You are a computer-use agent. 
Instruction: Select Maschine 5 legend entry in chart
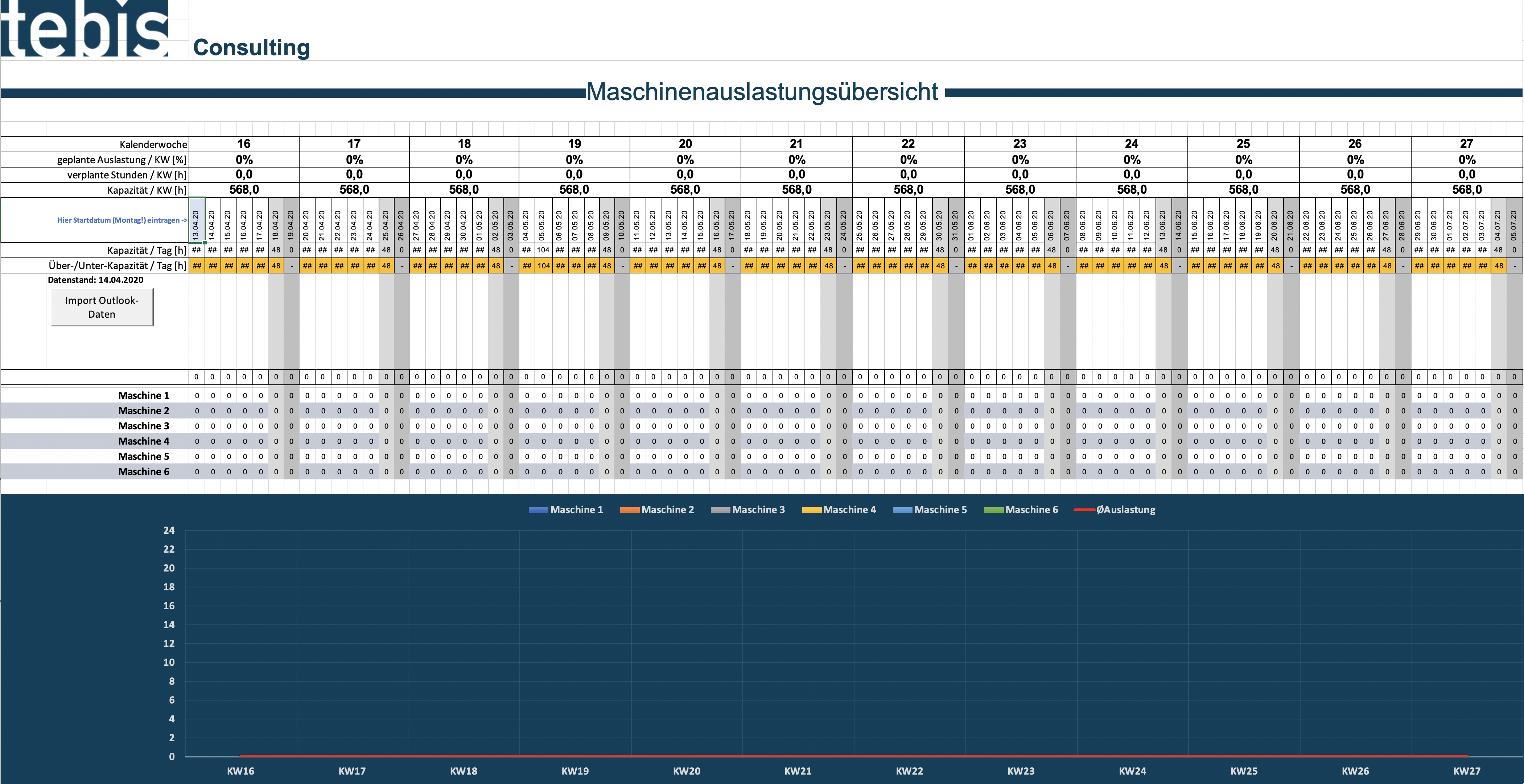click(x=930, y=509)
